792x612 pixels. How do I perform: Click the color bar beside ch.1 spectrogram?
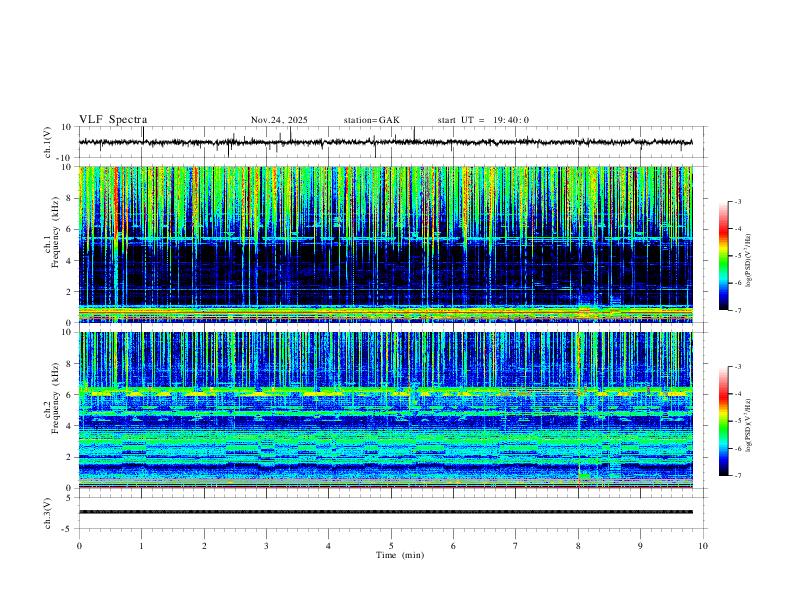coord(723,256)
